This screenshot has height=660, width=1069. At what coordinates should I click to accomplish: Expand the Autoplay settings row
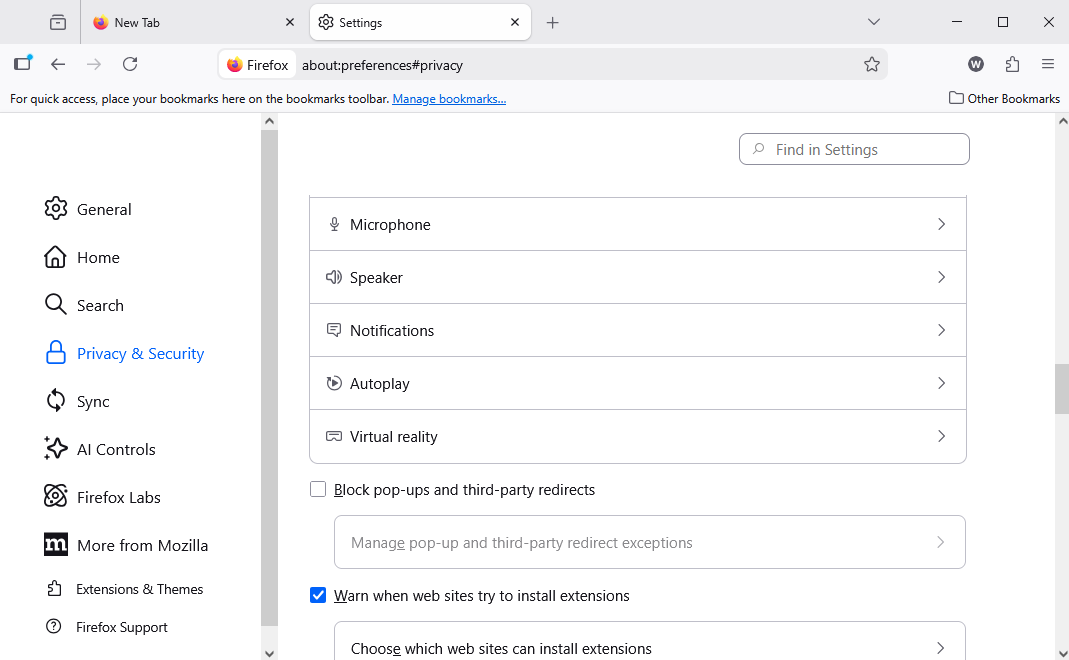point(637,383)
